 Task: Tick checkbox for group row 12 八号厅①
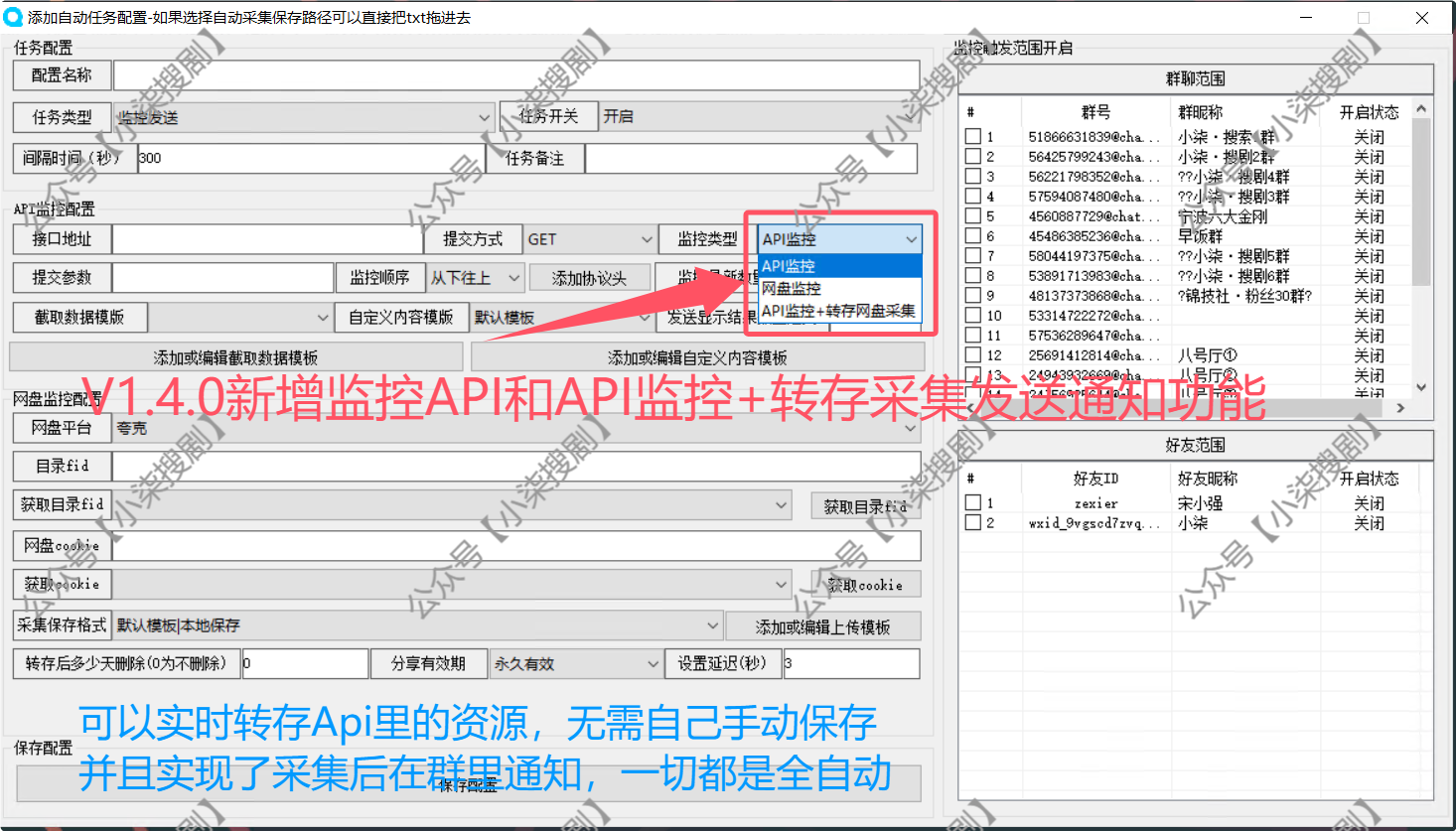click(973, 355)
